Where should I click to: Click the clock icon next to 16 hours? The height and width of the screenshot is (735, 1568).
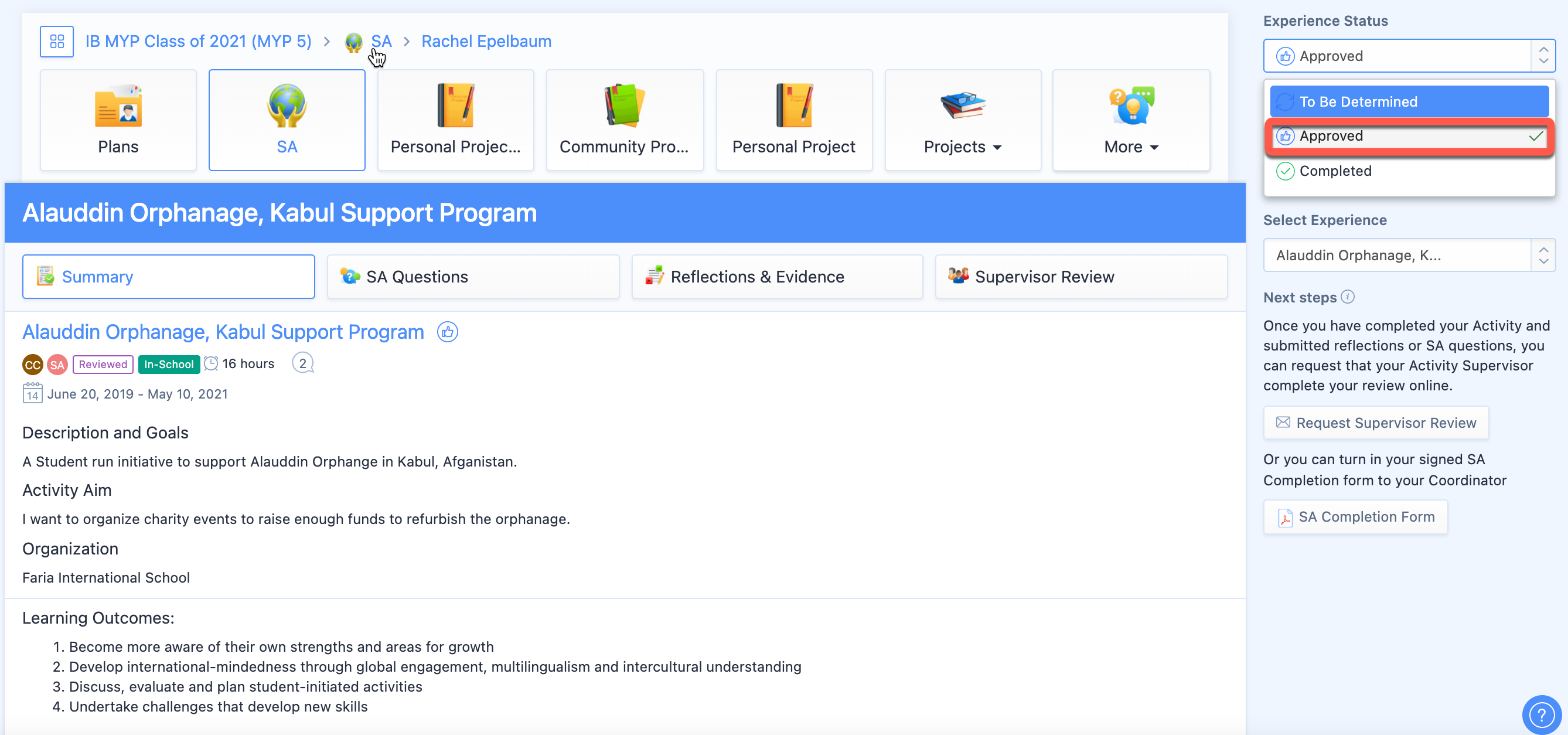click(210, 363)
